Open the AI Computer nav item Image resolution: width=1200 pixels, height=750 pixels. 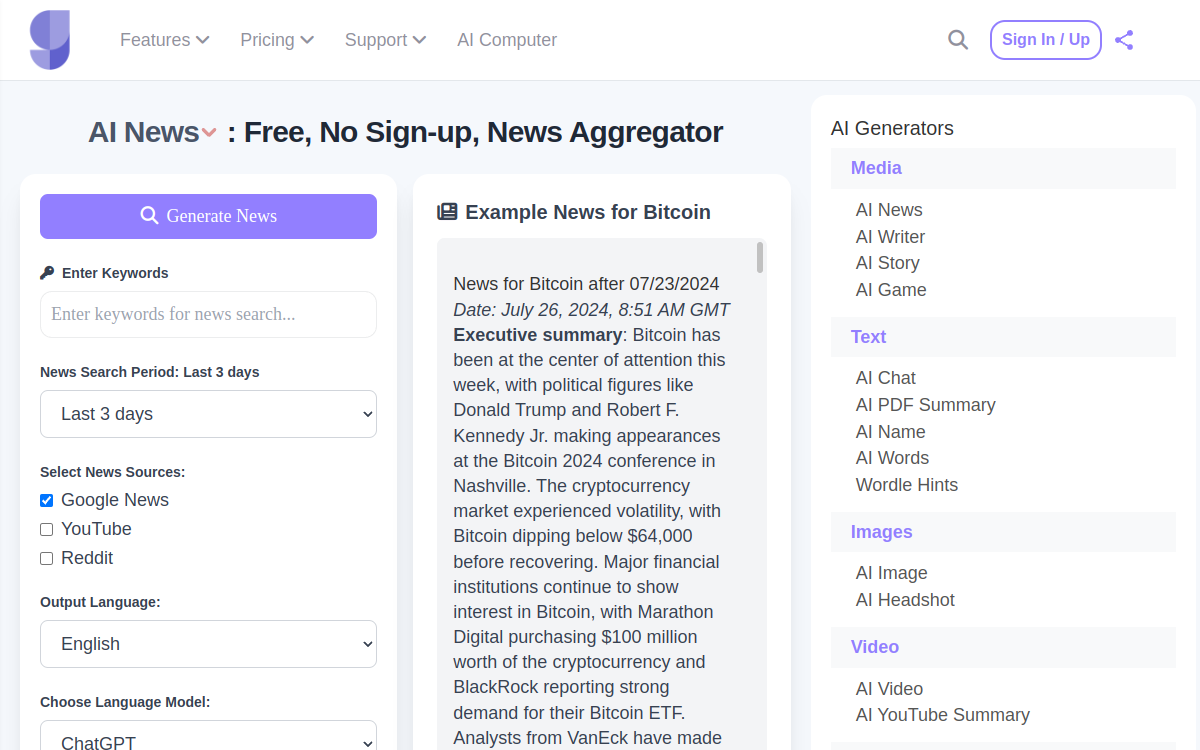click(507, 40)
